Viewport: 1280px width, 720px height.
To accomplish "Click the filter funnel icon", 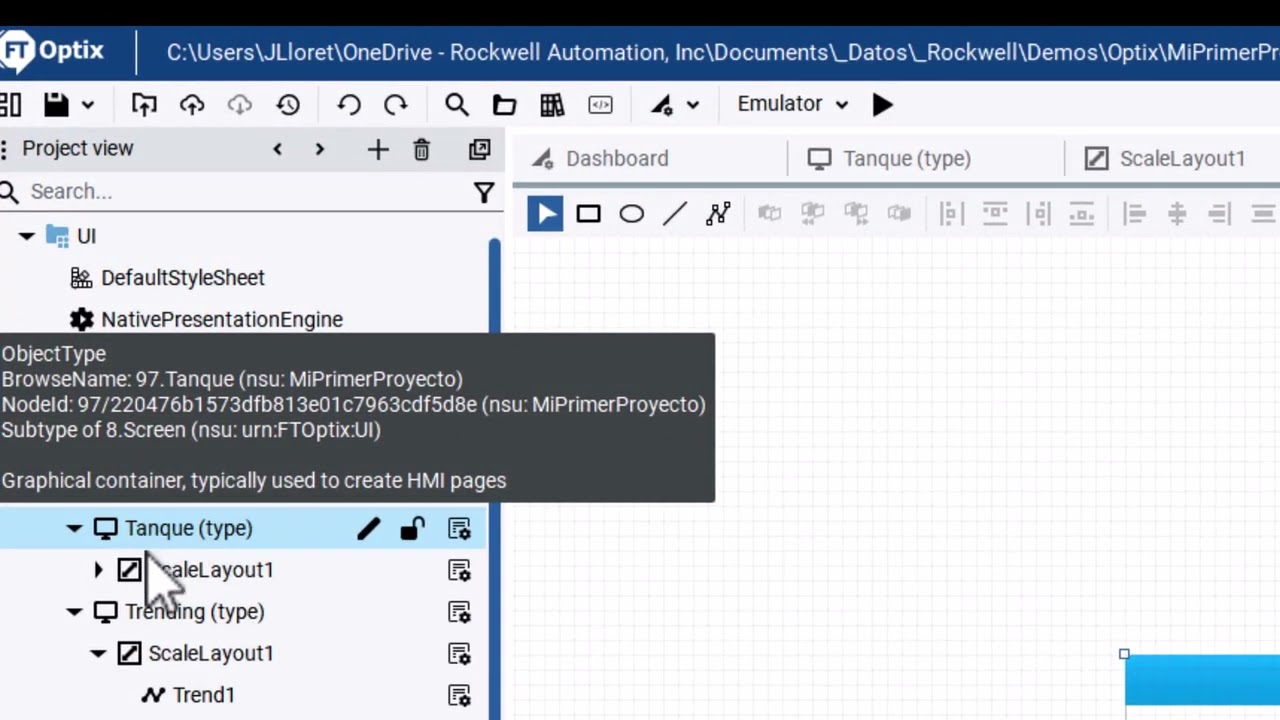I will (484, 192).
